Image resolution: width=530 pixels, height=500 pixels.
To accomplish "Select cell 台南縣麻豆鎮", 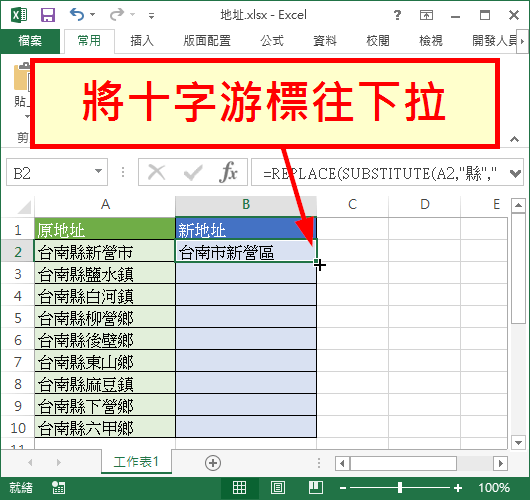I will pos(105,383).
